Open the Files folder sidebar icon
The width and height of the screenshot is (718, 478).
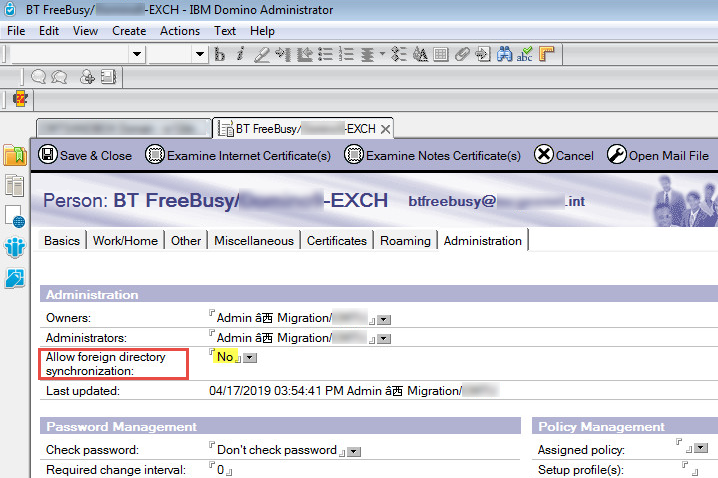[15, 155]
